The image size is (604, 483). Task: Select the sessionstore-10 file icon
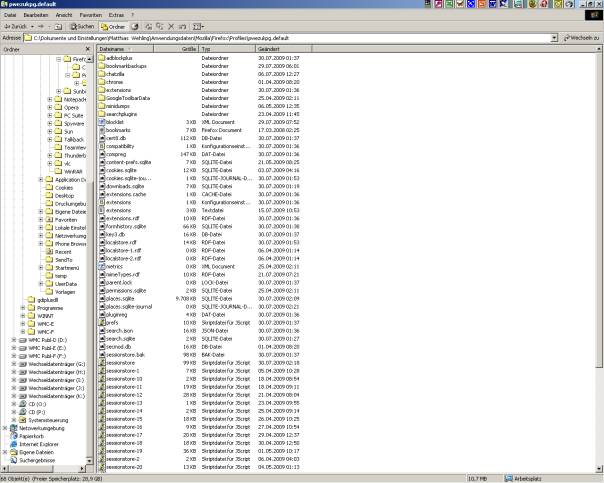[x=102, y=379]
